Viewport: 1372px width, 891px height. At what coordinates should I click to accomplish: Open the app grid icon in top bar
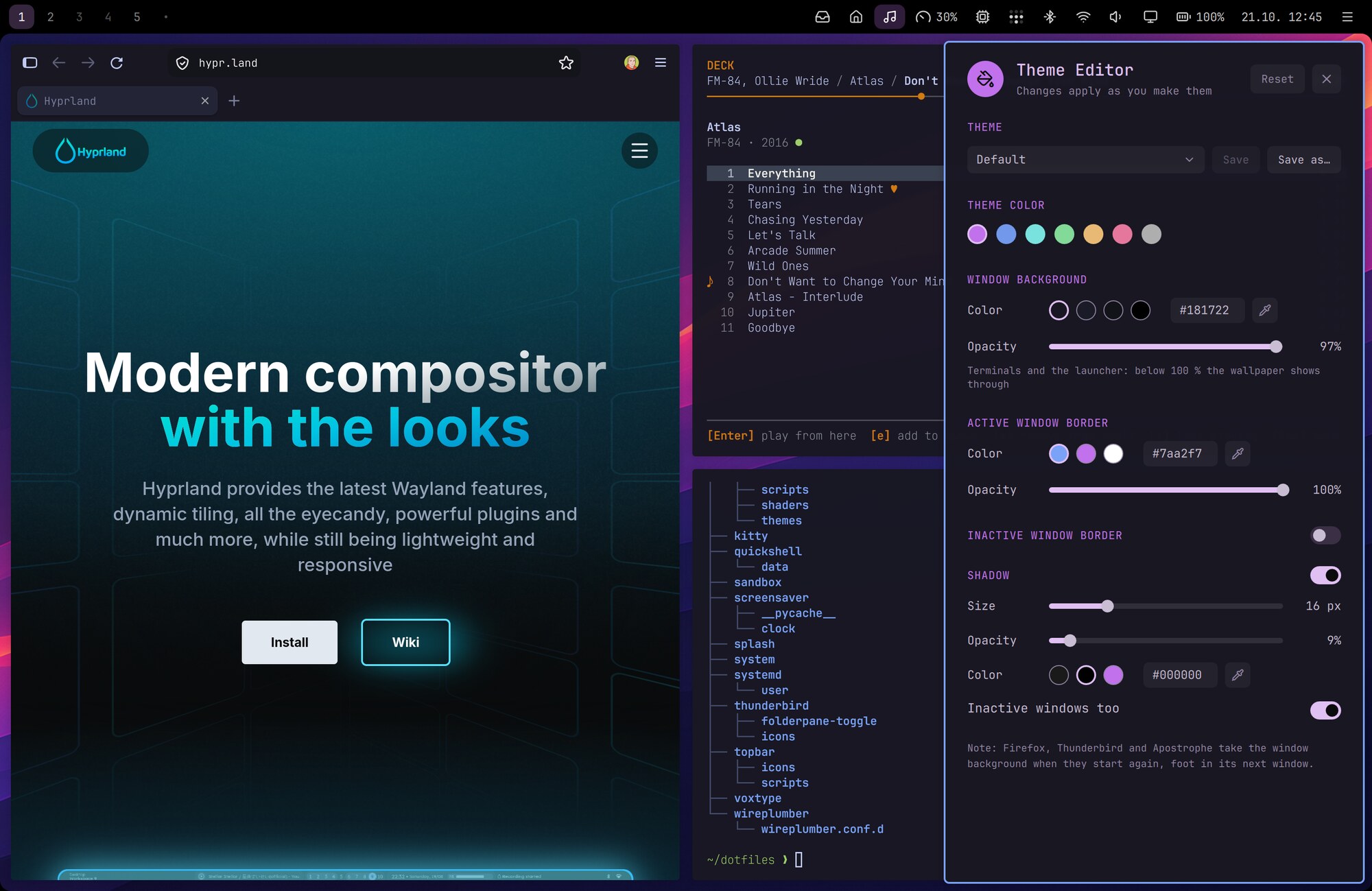pos(1016,17)
